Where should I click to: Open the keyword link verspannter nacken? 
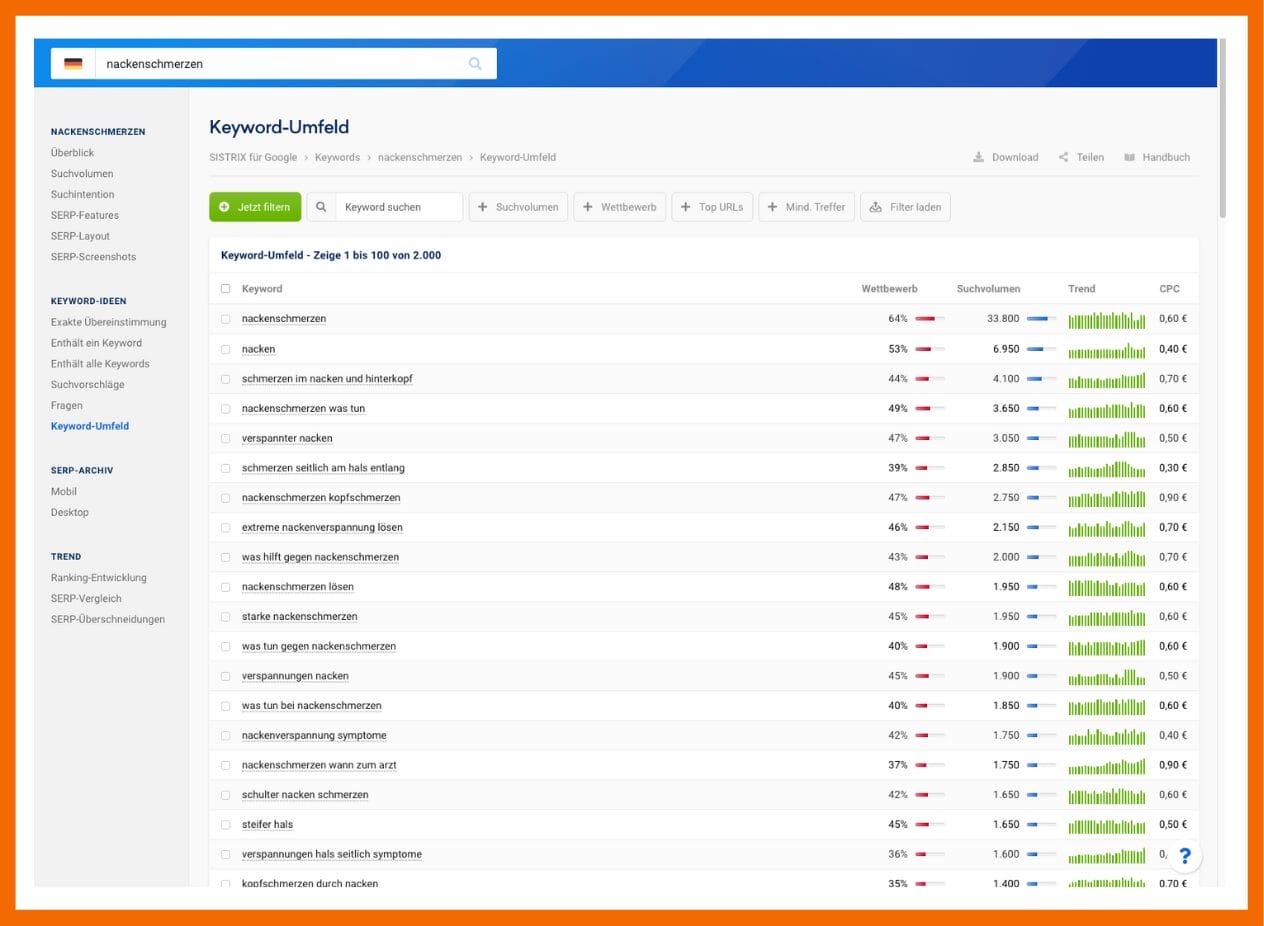(x=289, y=438)
